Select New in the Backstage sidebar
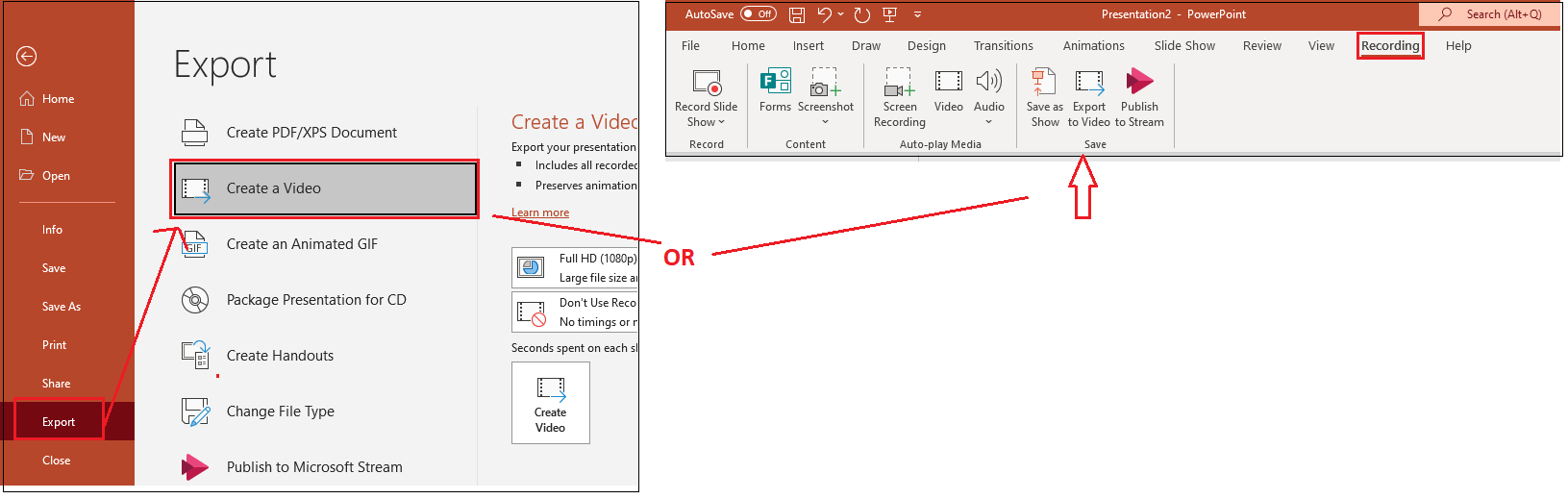Viewport: 1568px width, 499px height. pyautogui.click(x=43, y=137)
